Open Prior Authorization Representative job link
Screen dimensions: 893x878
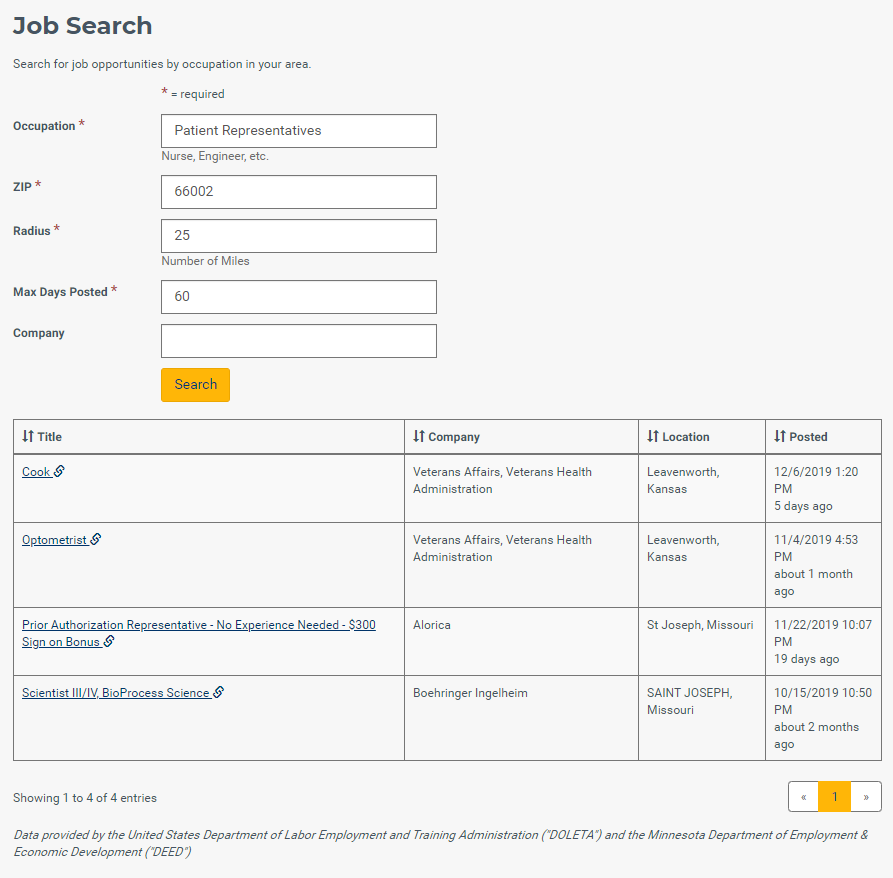pyautogui.click(x=199, y=633)
